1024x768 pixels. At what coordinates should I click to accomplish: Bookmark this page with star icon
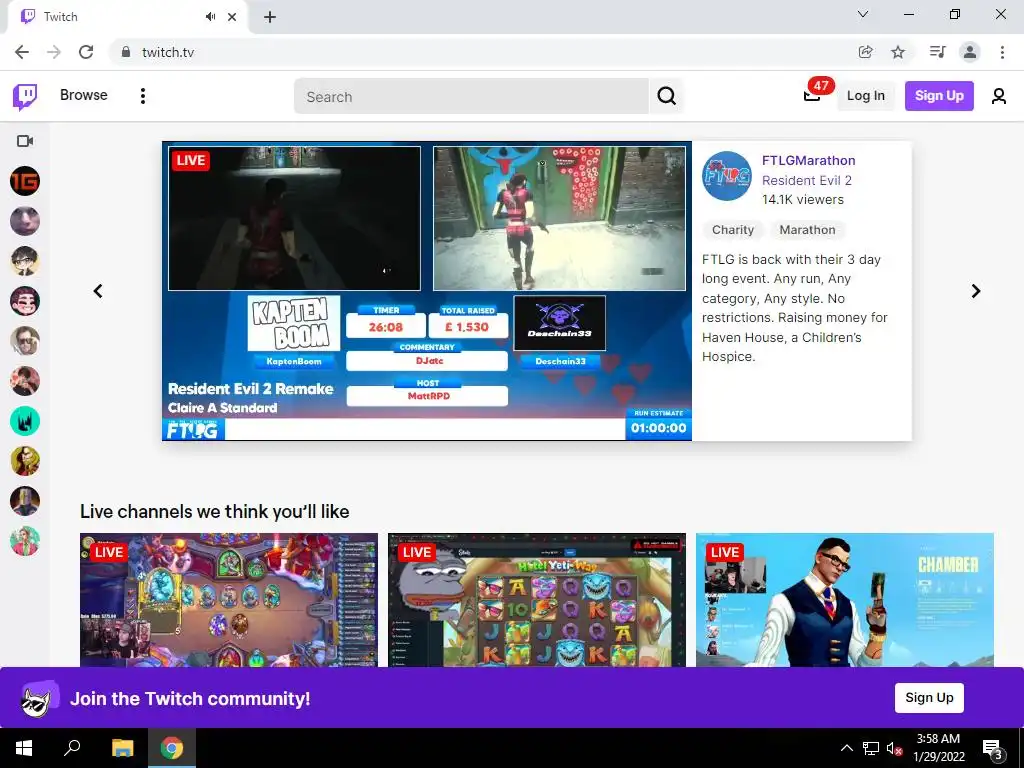(x=898, y=52)
